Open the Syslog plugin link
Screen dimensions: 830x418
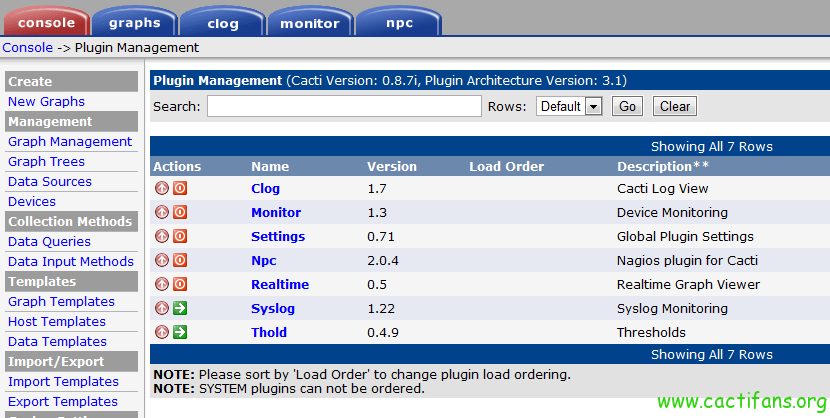tap(273, 308)
